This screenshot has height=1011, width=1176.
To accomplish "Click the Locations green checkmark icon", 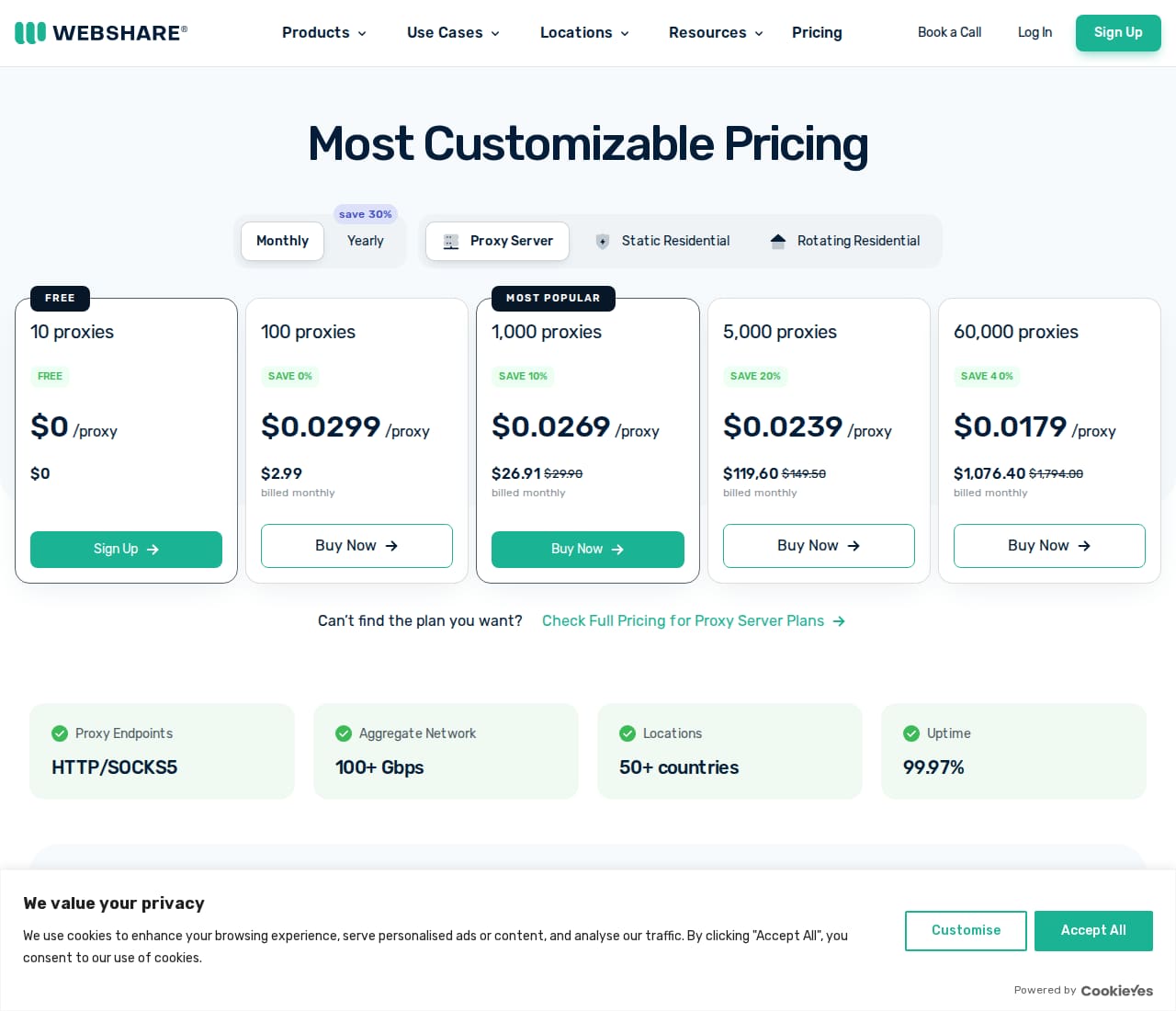I will (x=628, y=733).
